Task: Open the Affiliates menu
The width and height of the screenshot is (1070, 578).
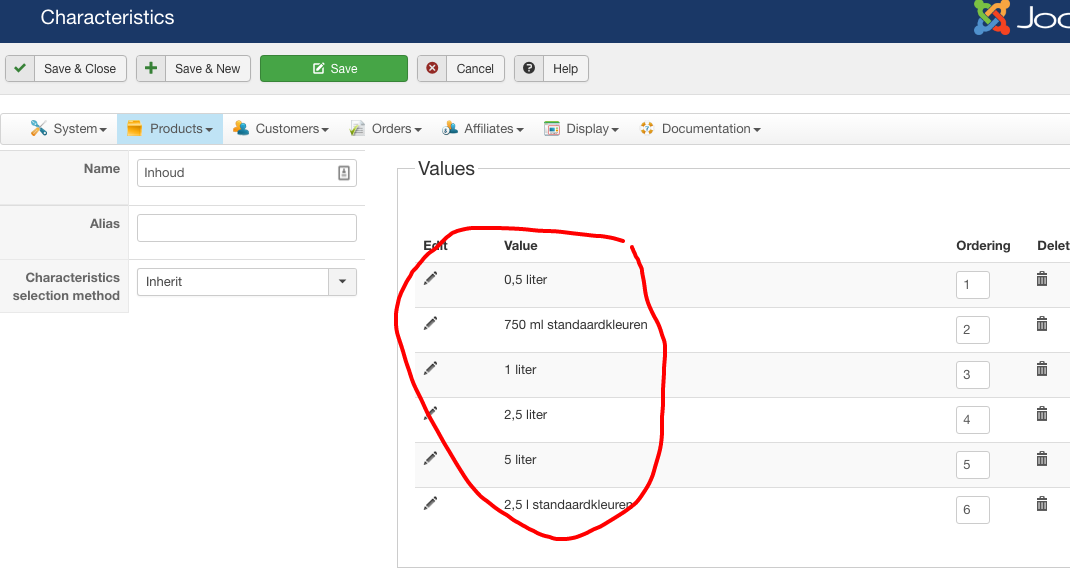Action: click(x=482, y=128)
